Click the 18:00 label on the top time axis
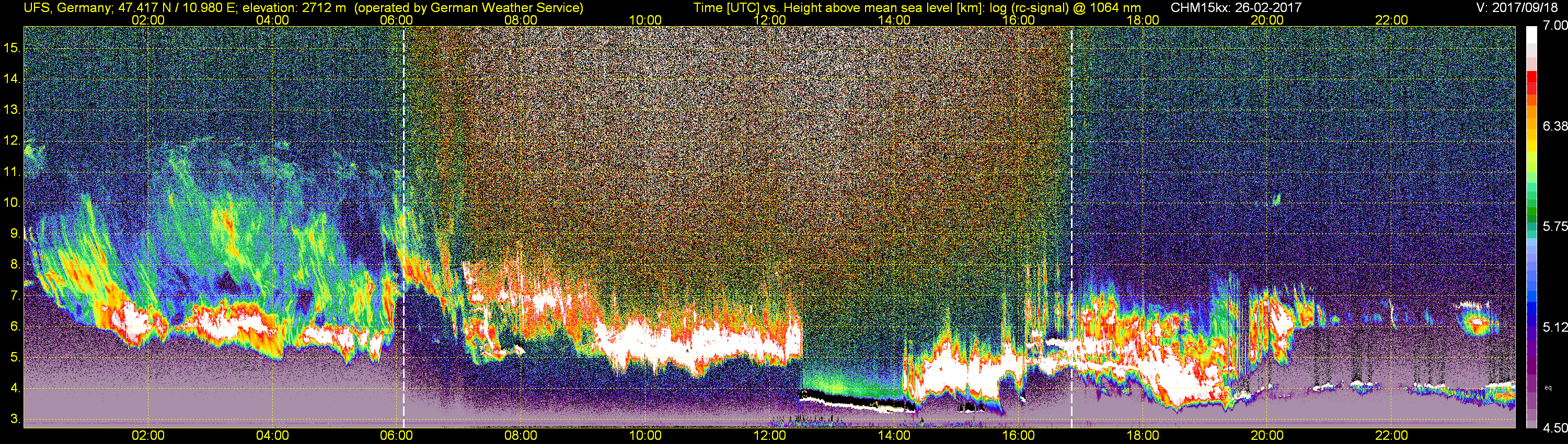 click(x=1143, y=20)
